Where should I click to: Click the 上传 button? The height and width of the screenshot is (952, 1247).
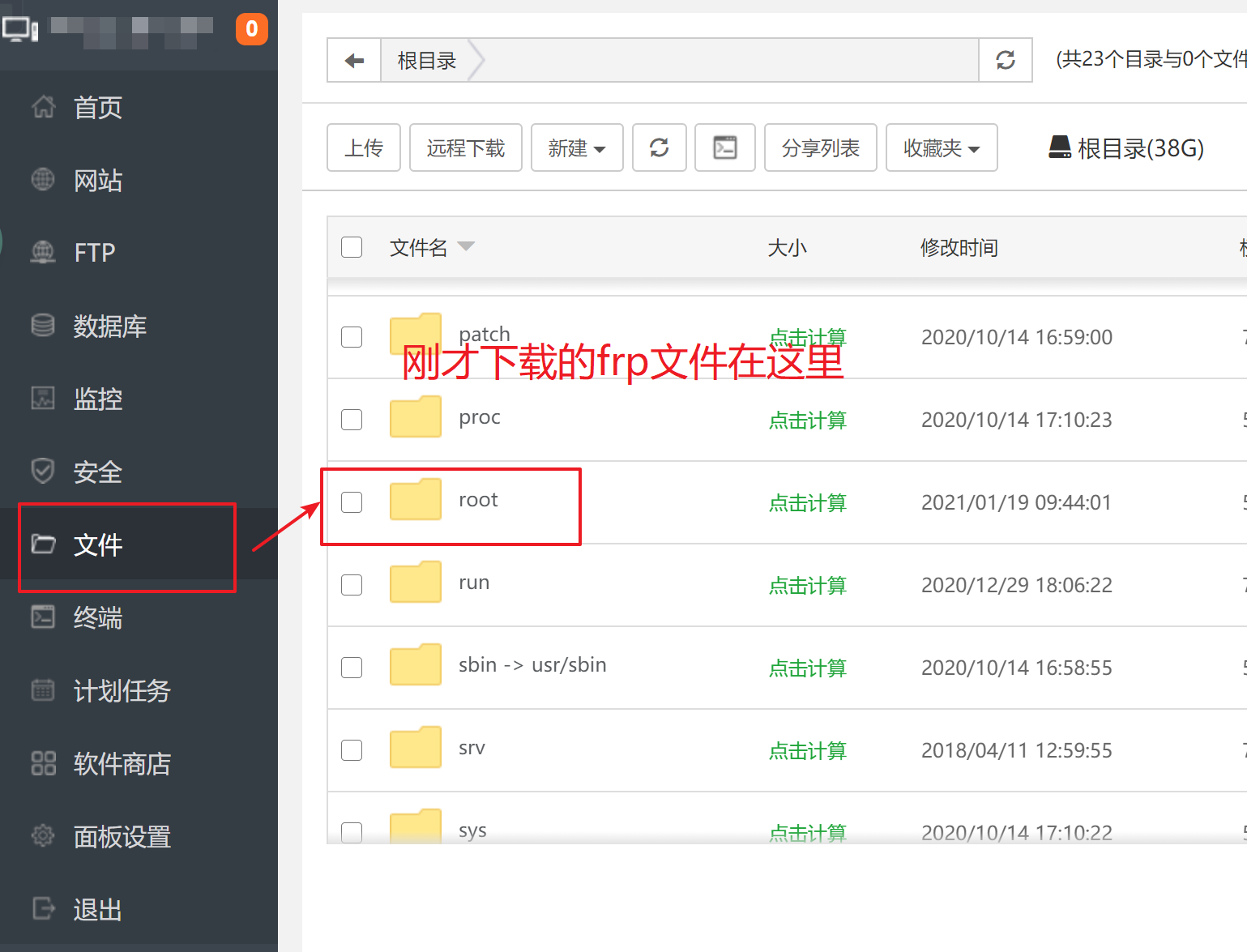pos(364,147)
